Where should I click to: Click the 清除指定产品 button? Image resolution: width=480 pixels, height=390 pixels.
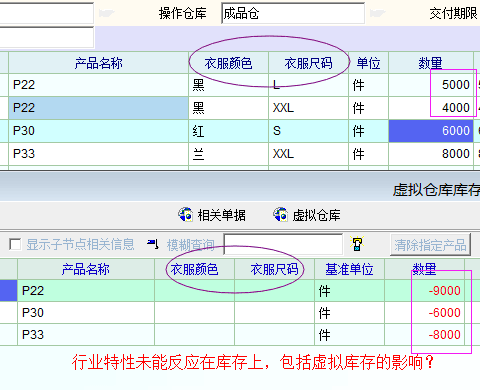[430, 245]
